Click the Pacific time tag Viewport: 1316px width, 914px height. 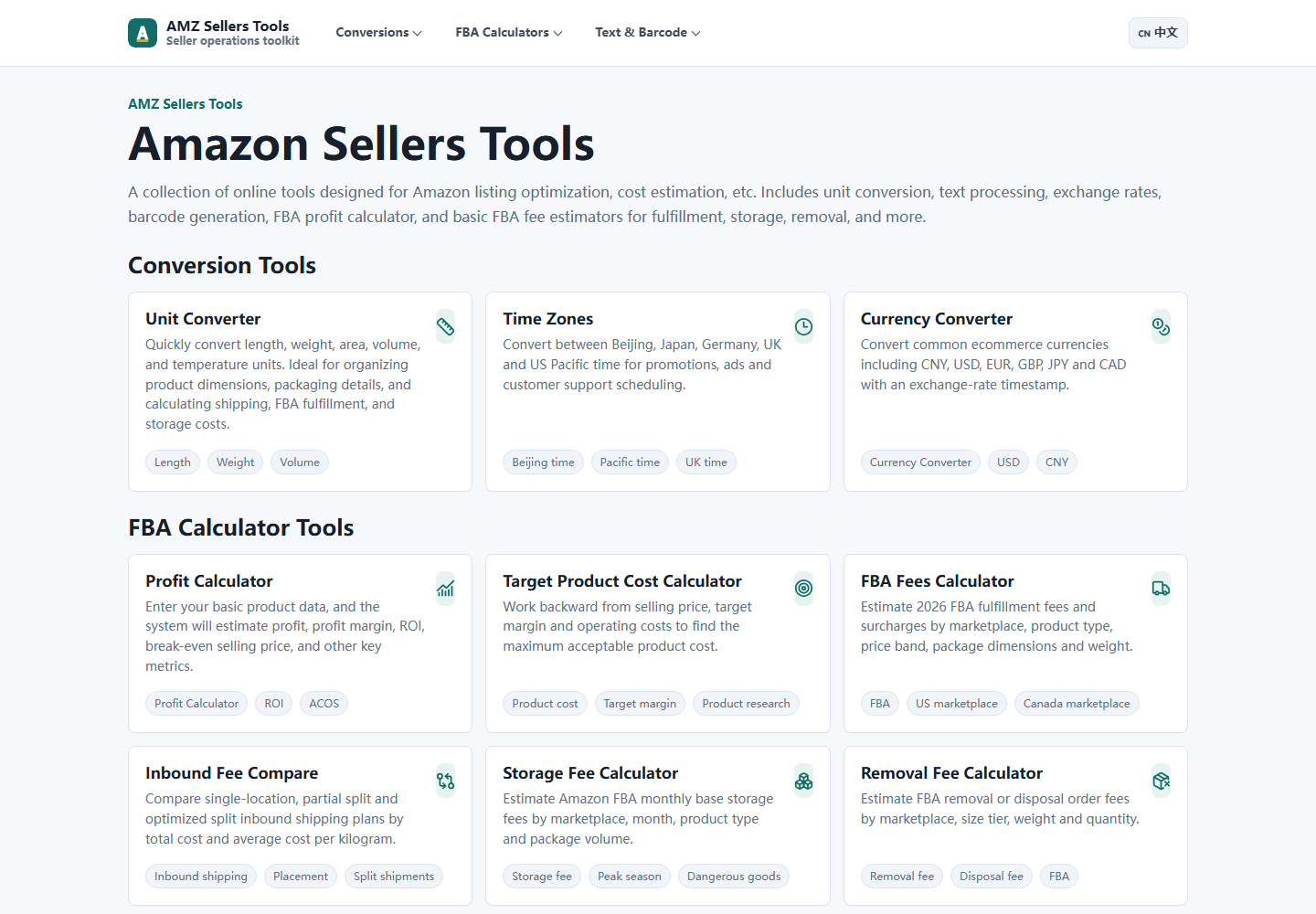coord(630,462)
